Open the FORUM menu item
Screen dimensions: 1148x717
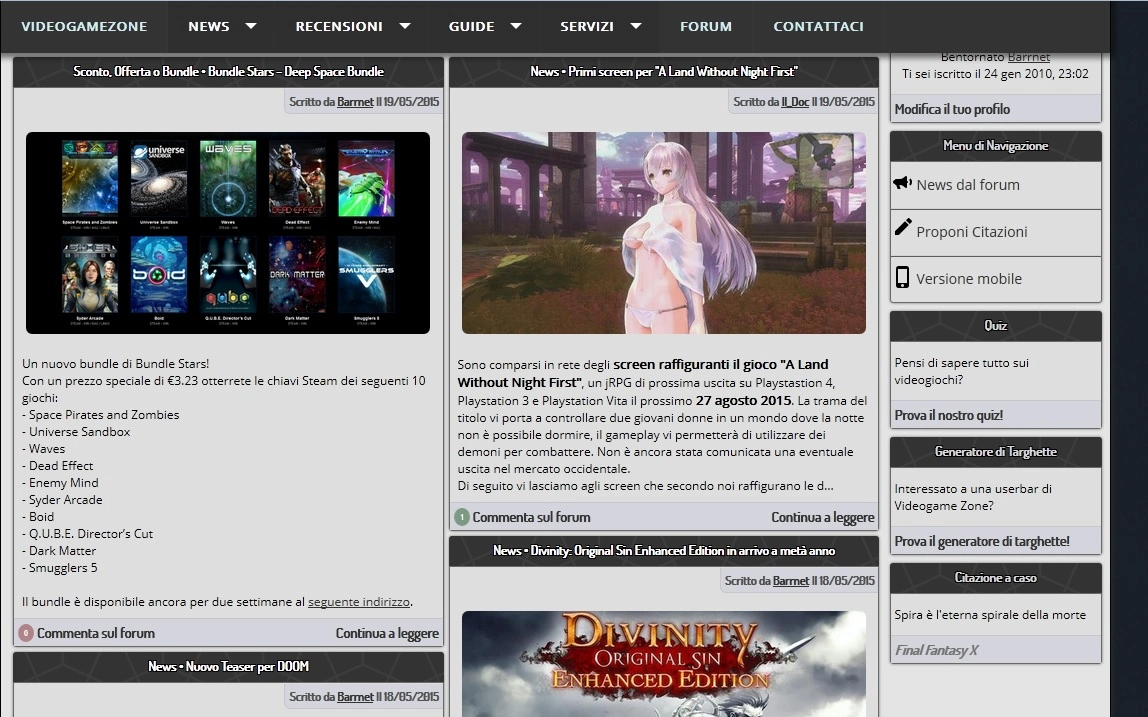pyautogui.click(x=706, y=26)
